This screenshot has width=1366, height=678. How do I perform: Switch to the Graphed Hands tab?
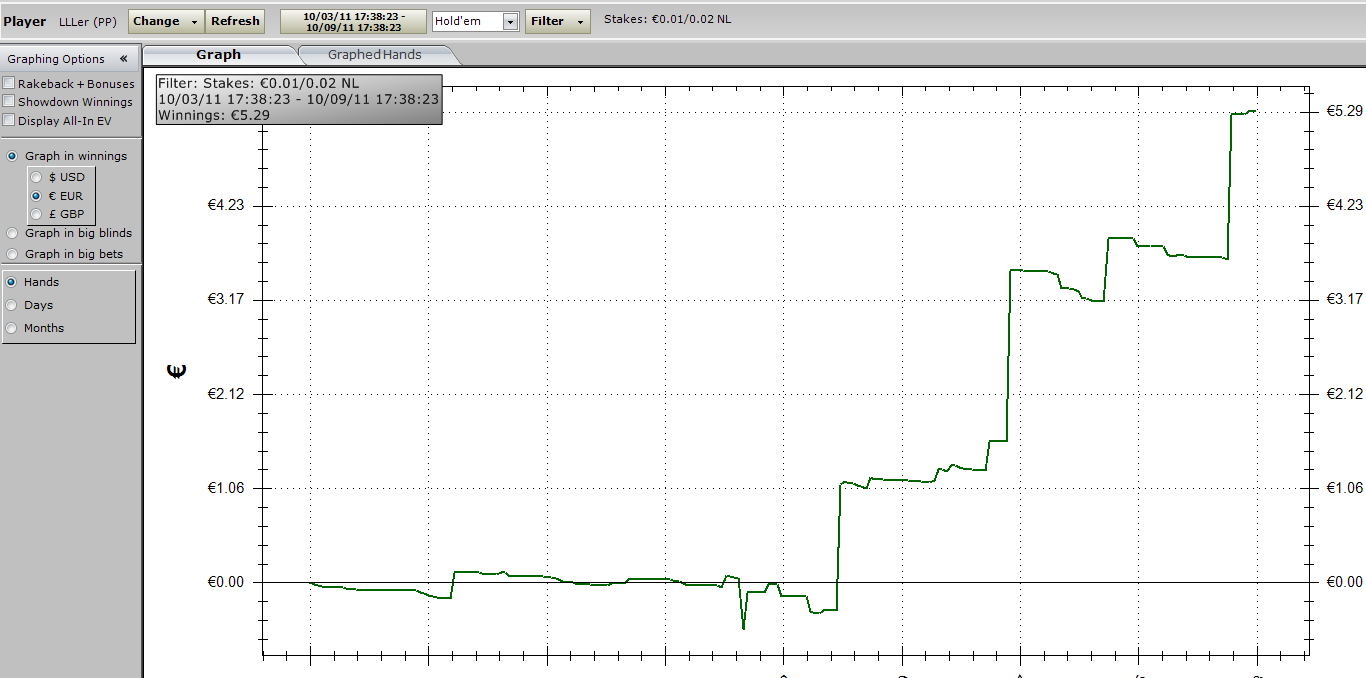click(x=375, y=55)
